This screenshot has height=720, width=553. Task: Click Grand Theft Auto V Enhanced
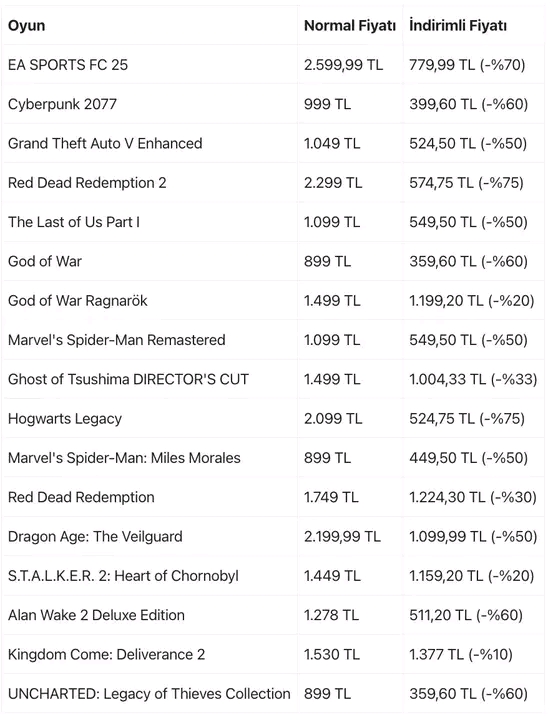coord(105,143)
